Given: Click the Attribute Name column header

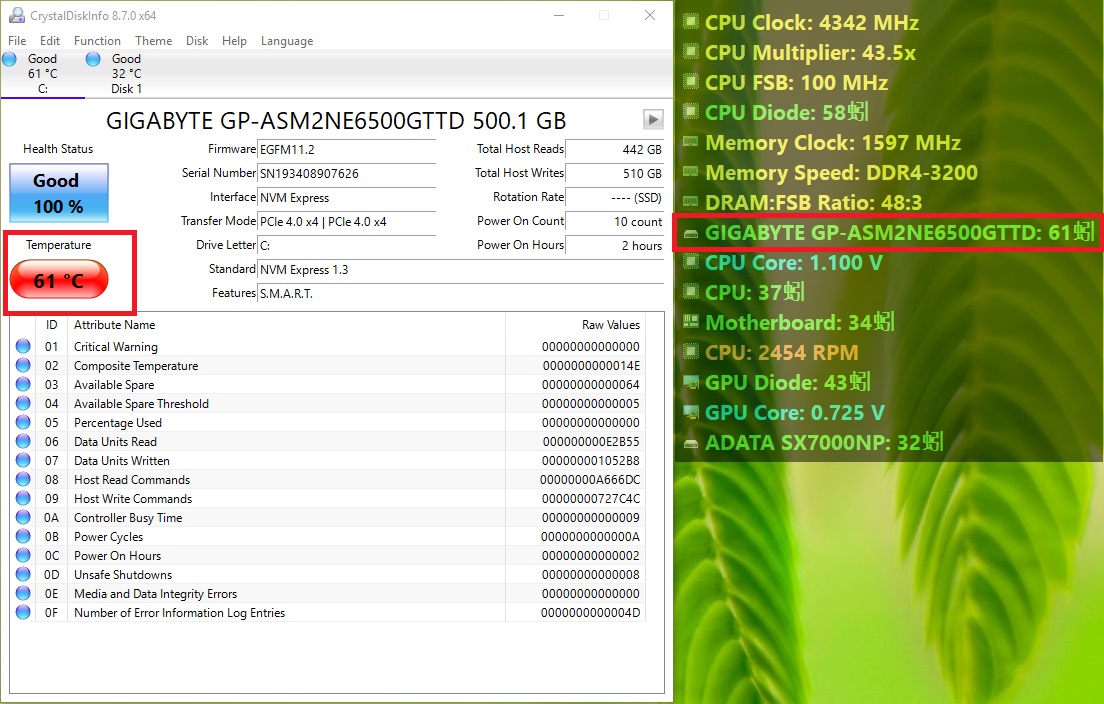Looking at the screenshot, I should (115, 325).
